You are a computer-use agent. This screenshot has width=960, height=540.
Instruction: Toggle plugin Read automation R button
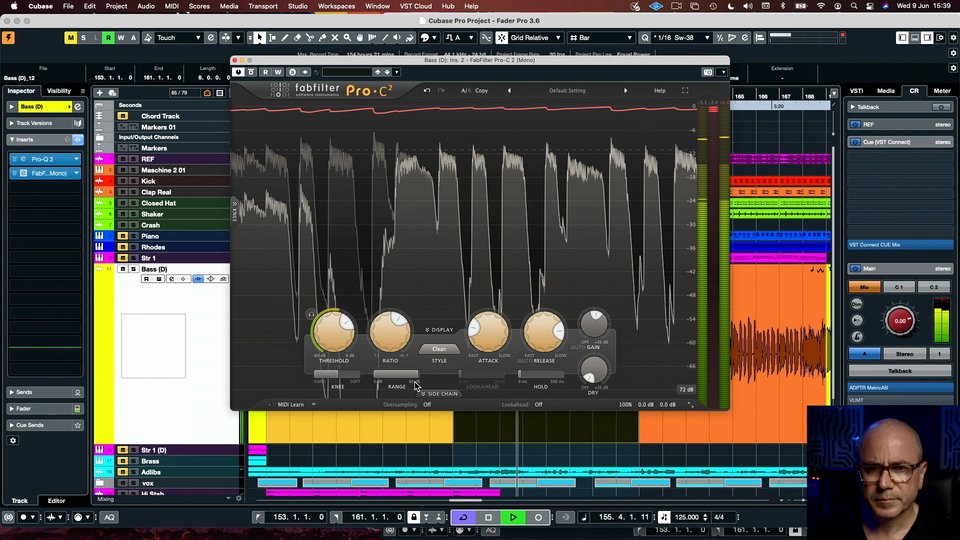pos(265,72)
